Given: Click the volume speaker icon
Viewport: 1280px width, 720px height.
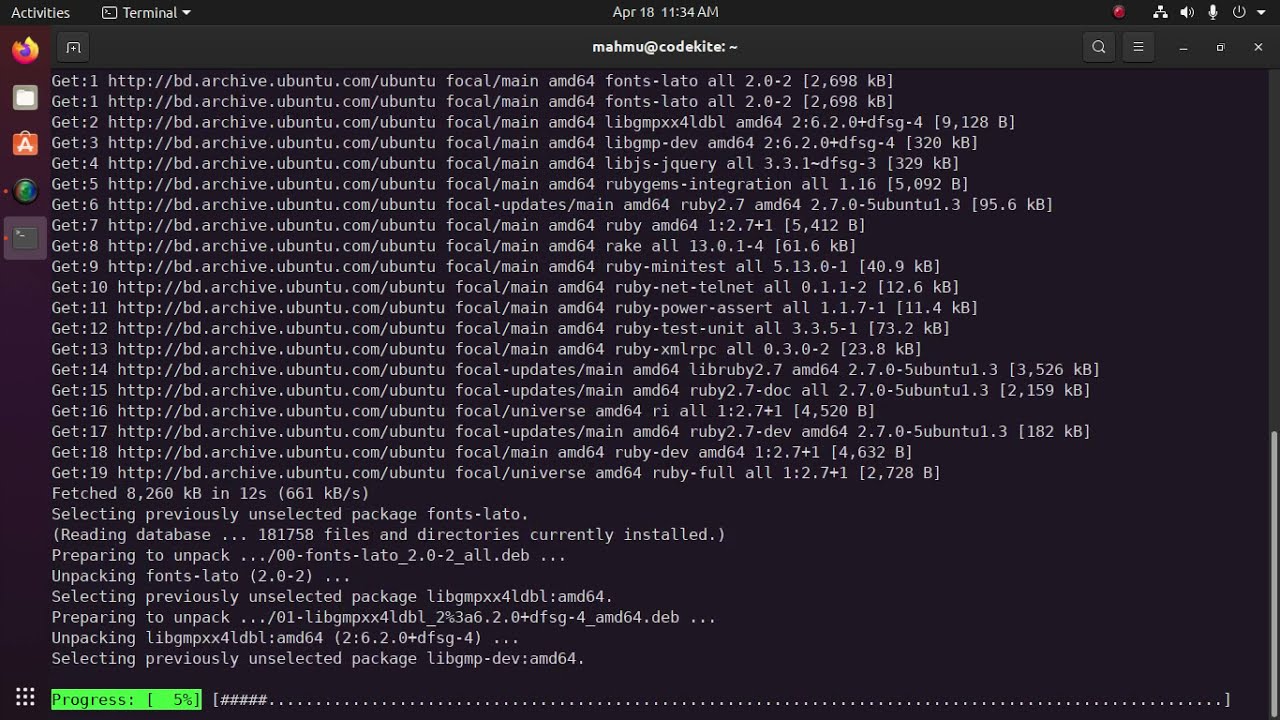Looking at the screenshot, I should [1187, 12].
